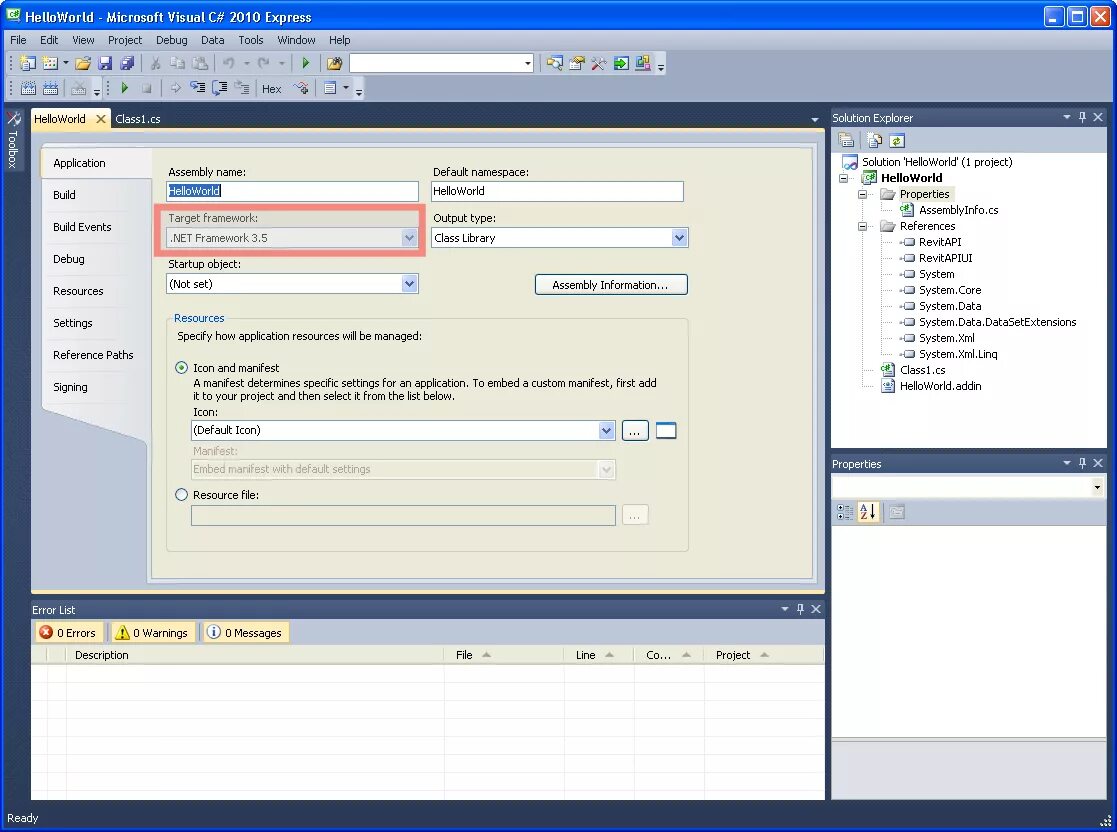
Task: Select AssemblyInfo.cs in Solution Explorer
Action: pos(958,210)
